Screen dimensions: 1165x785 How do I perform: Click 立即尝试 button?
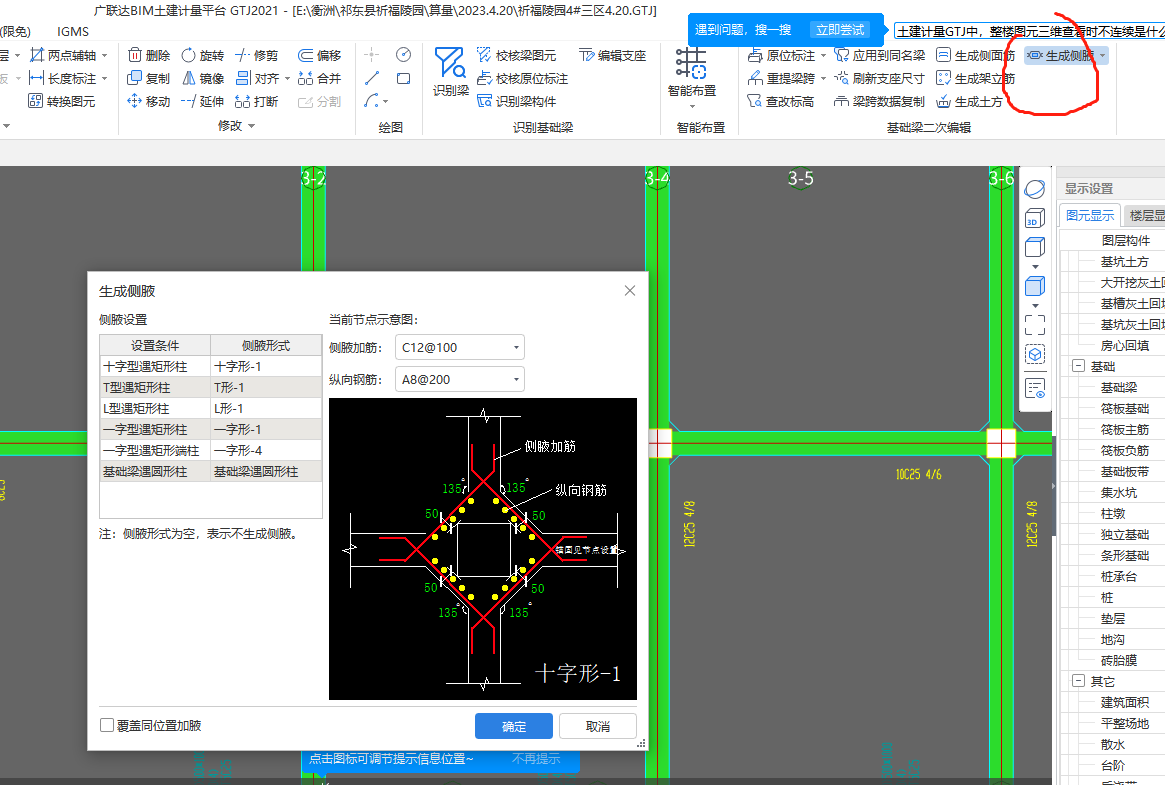pyautogui.click(x=840, y=30)
